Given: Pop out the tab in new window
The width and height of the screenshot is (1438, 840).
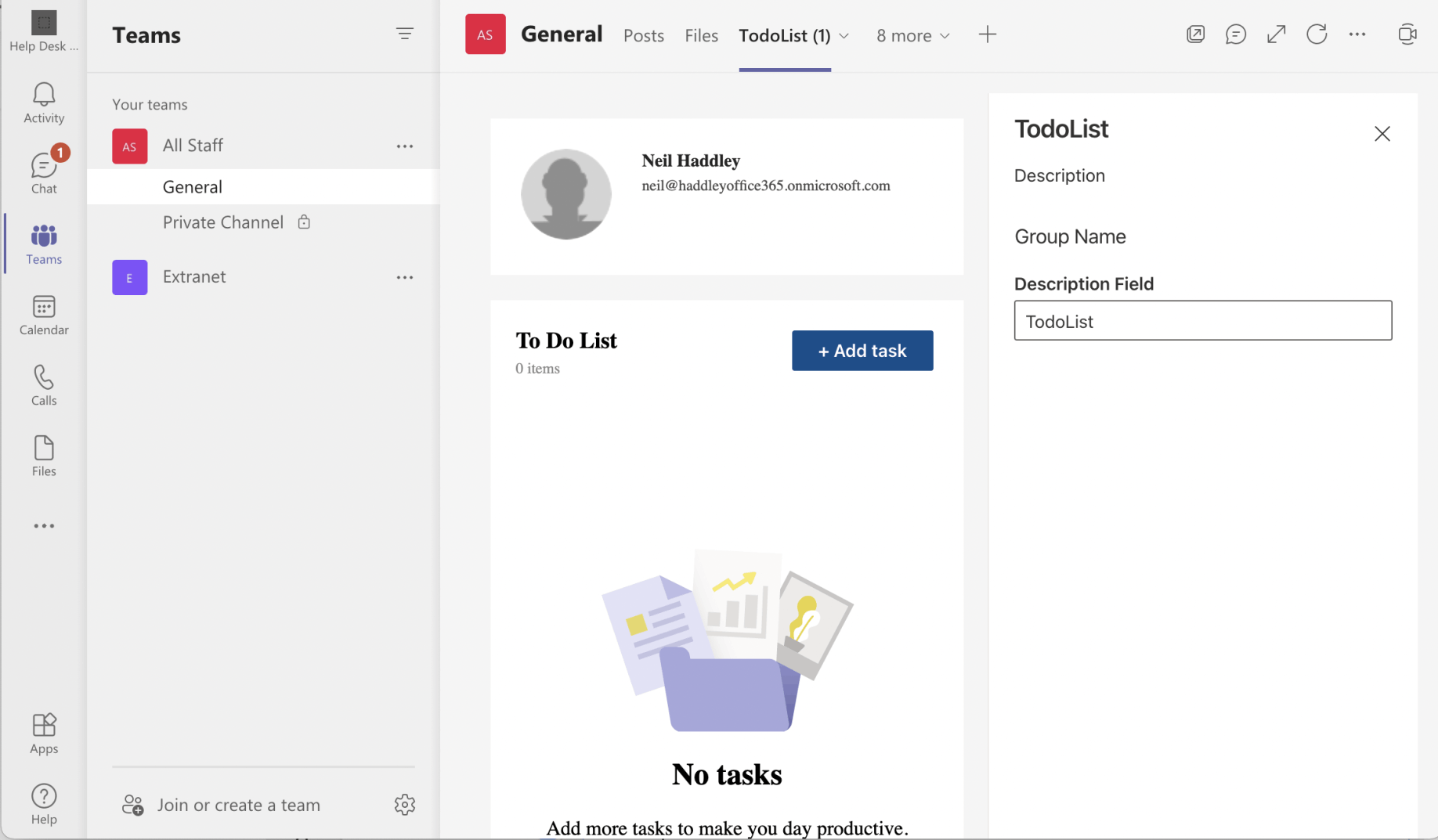Looking at the screenshot, I should [x=1195, y=34].
